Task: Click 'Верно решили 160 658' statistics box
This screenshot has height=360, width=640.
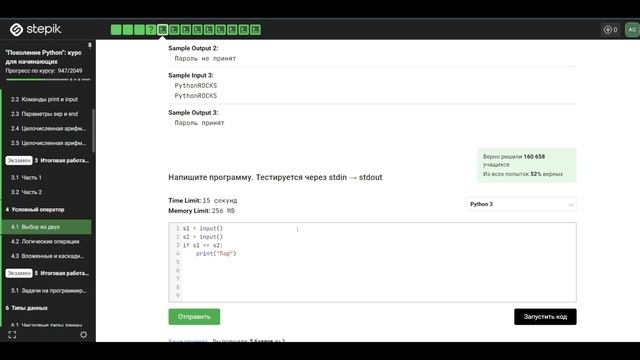Action: click(x=527, y=165)
